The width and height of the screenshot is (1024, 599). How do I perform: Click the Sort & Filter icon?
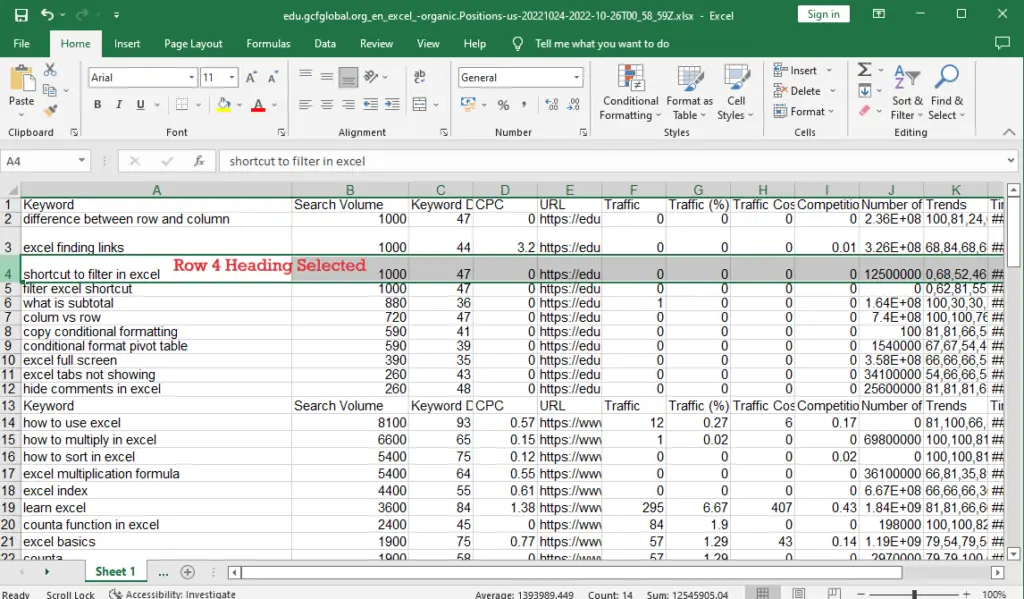point(906,95)
